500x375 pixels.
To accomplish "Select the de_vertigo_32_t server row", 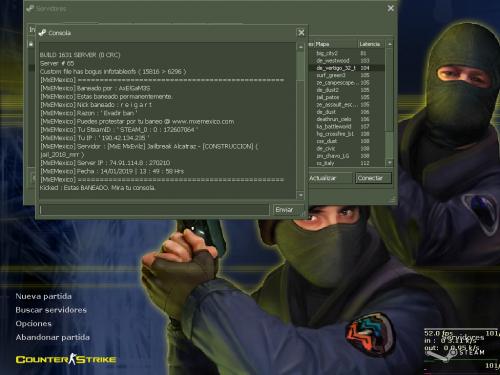I will point(346,68).
